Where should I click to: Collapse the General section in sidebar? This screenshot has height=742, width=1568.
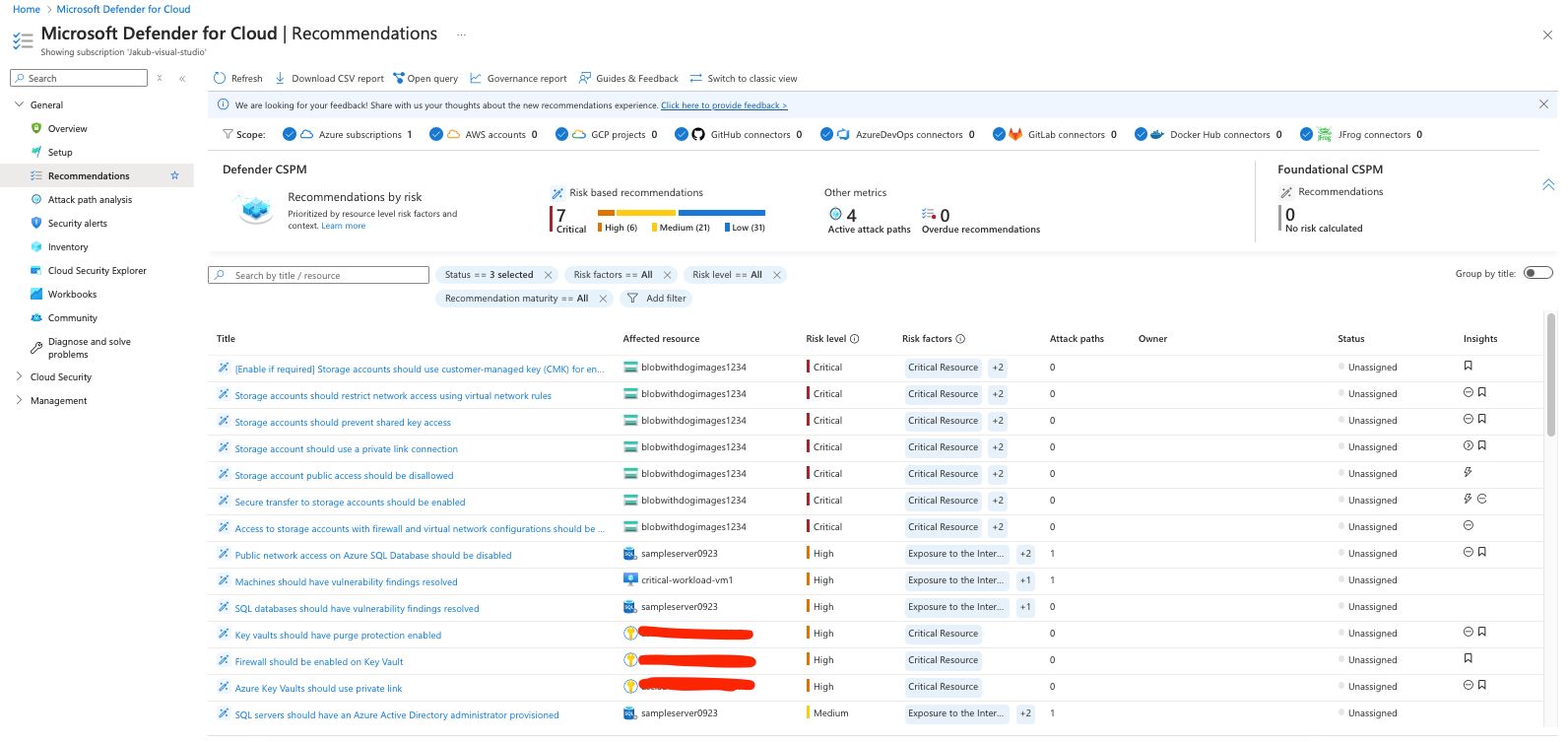click(19, 104)
